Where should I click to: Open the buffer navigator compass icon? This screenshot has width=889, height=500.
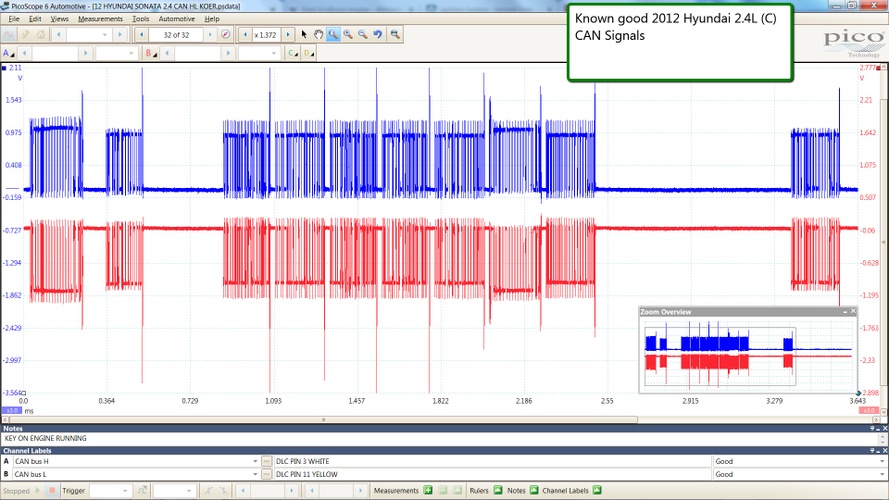[x=226, y=35]
